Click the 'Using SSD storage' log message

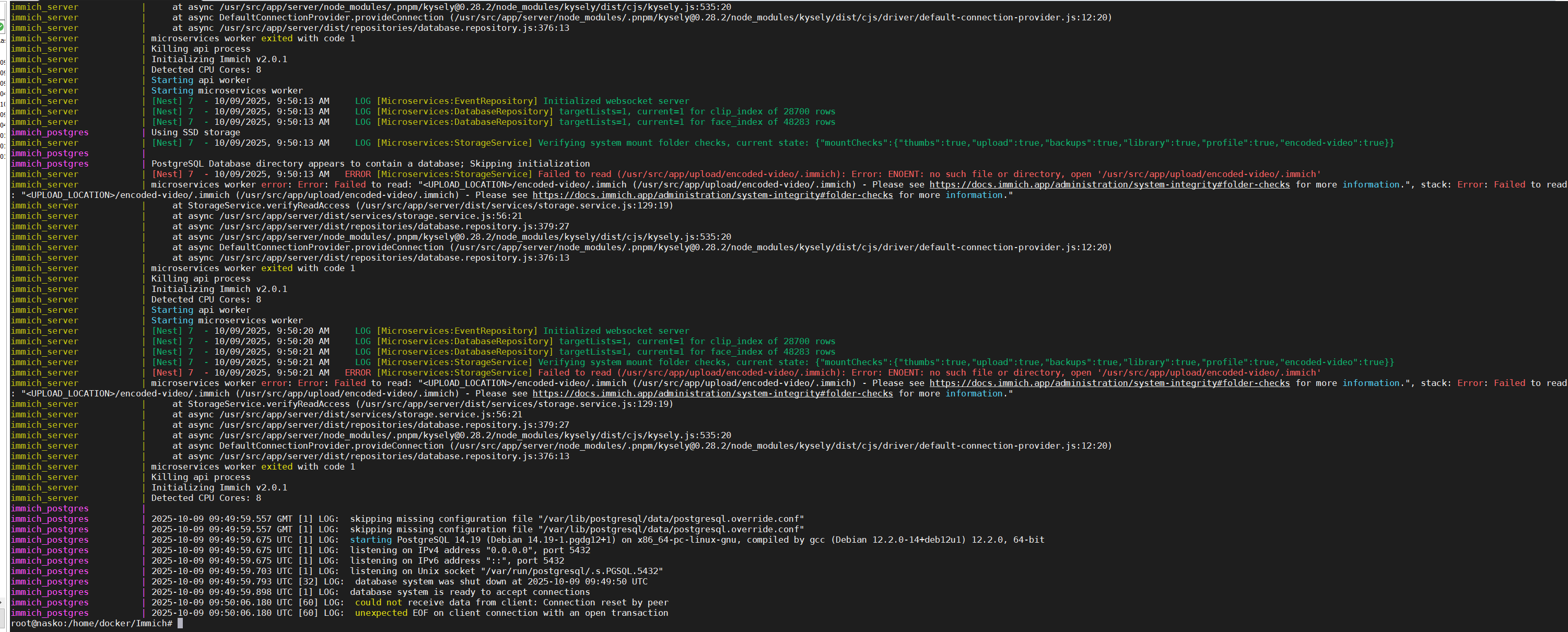pyautogui.click(x=195, y=132)
